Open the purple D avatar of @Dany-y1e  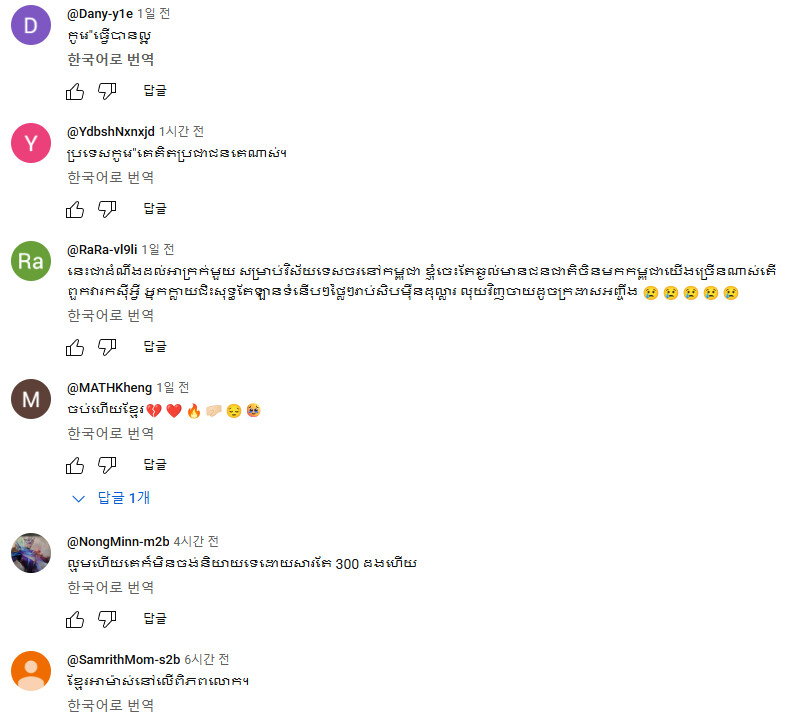31,25
